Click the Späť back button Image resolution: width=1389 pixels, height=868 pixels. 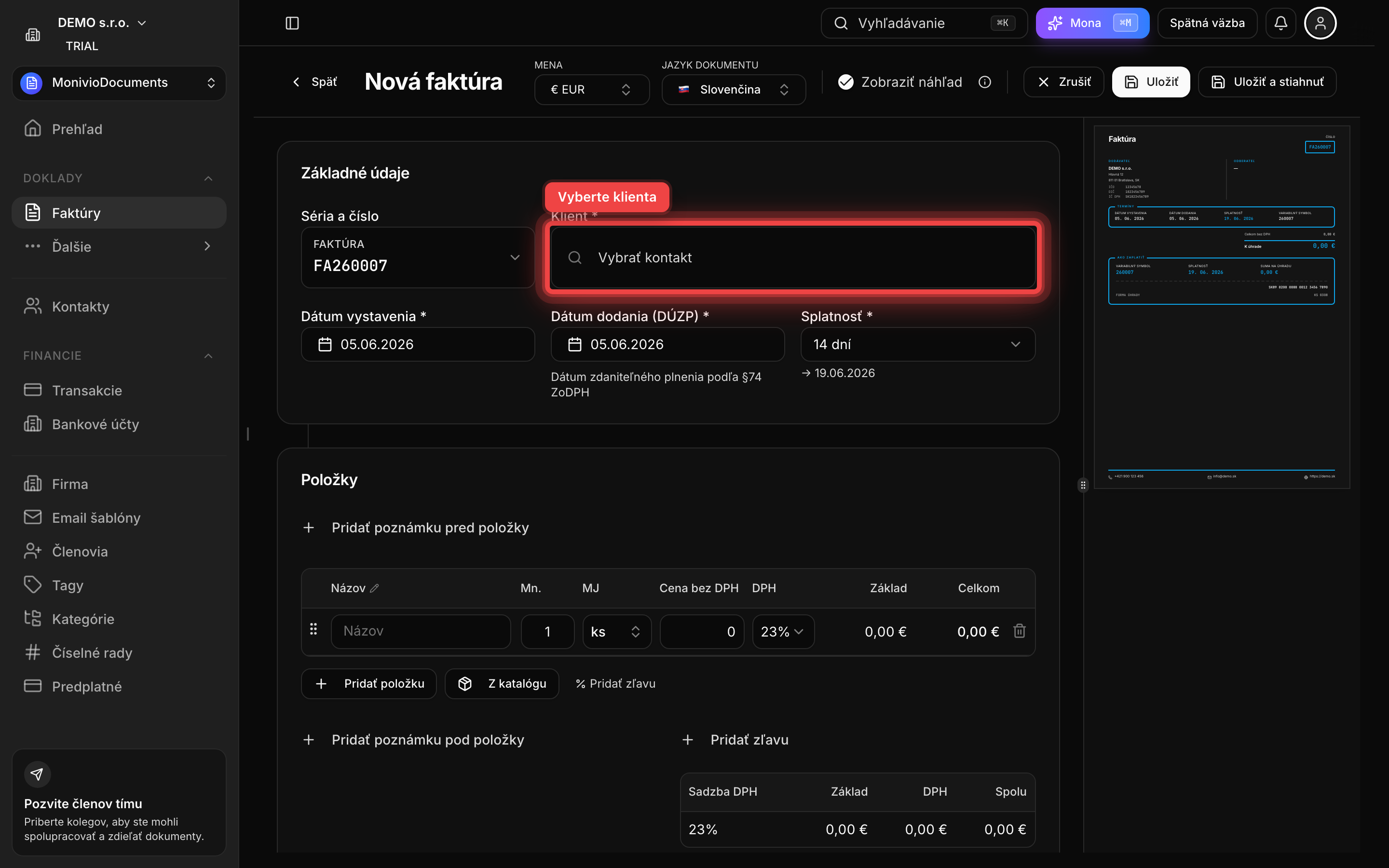(x=315, y=82)
